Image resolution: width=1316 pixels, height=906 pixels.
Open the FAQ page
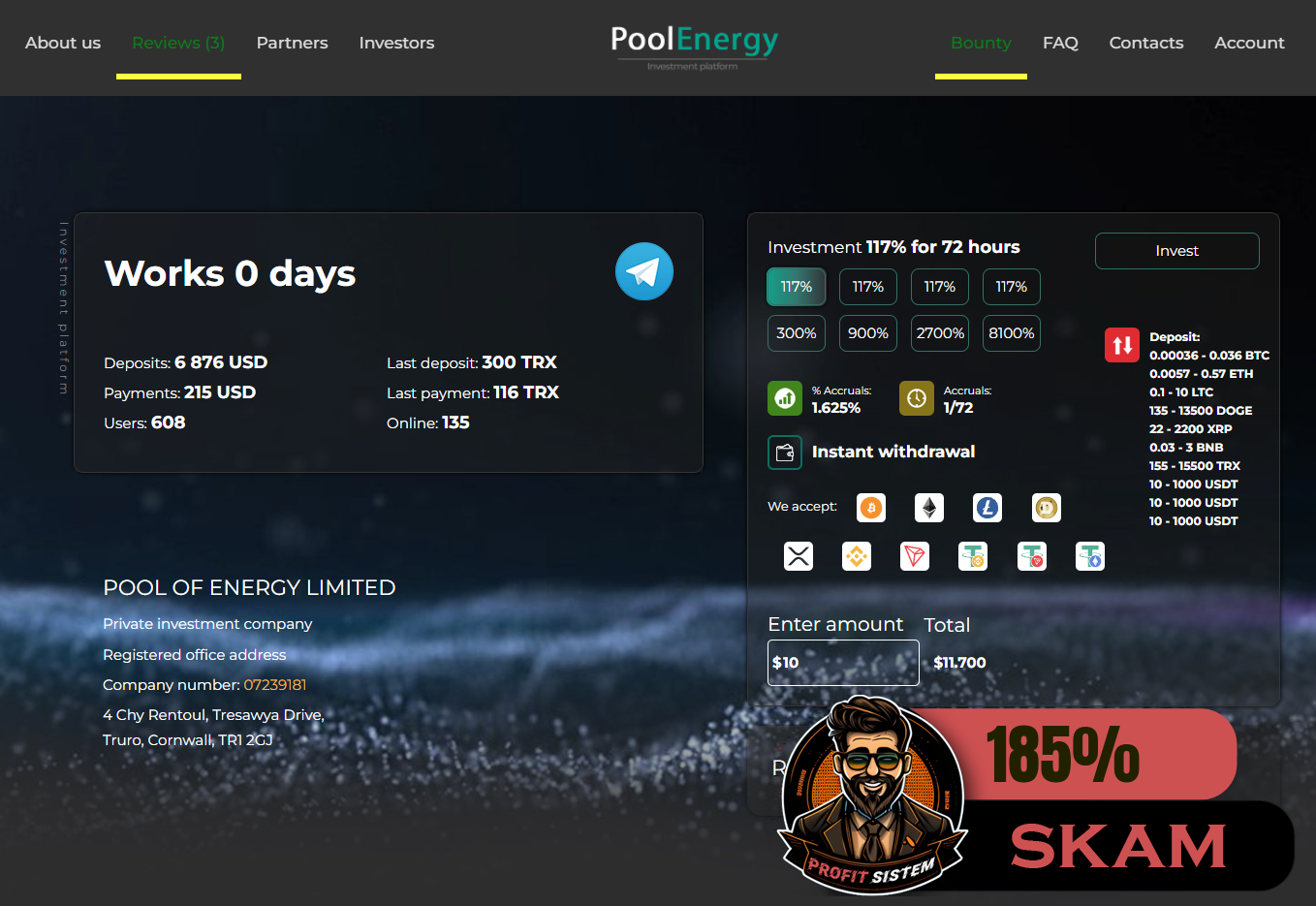(x=1060, y=43)
